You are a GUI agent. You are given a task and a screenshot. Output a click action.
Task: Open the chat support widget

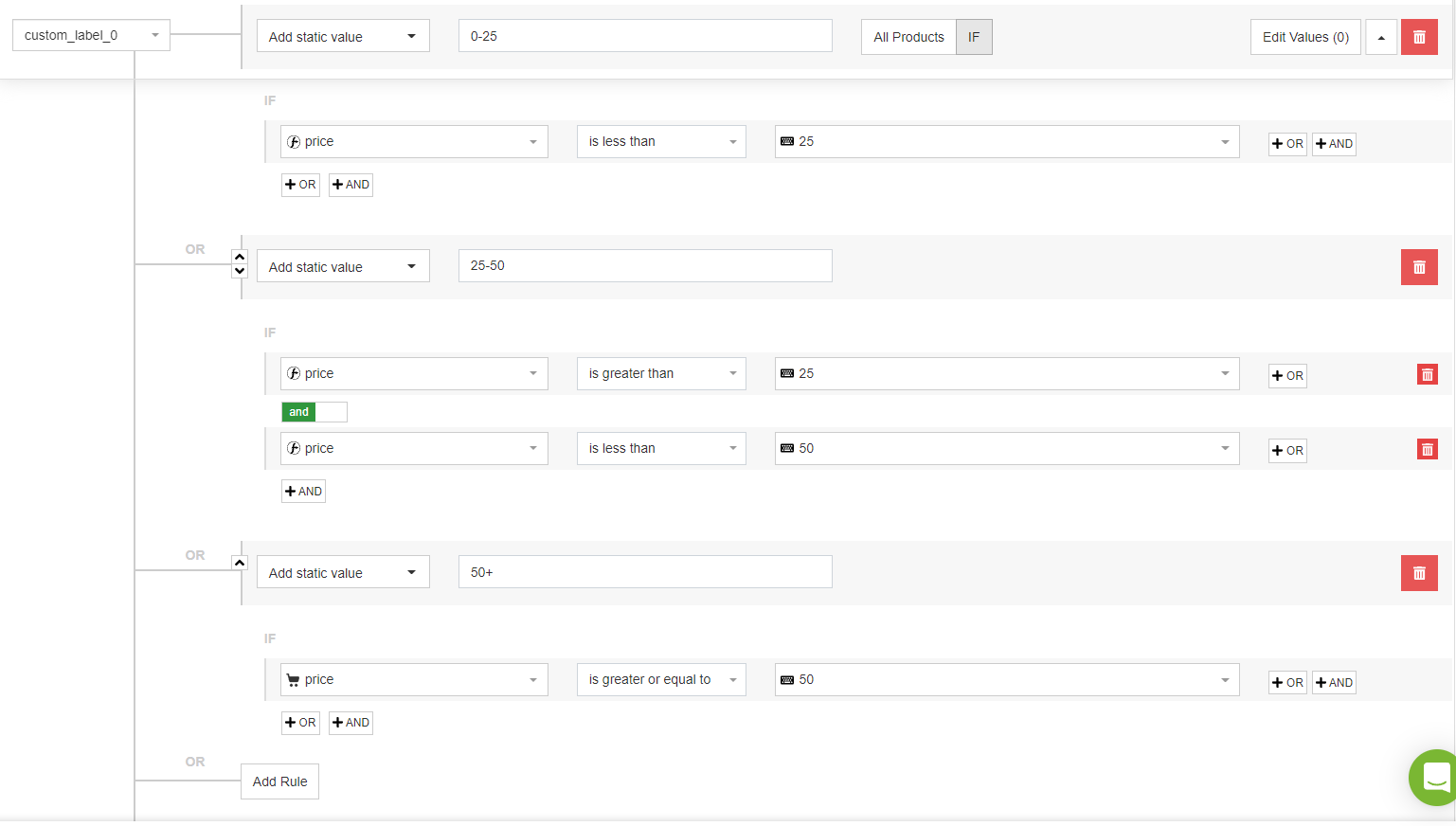pyautogui.click(x=1435, y=778)
